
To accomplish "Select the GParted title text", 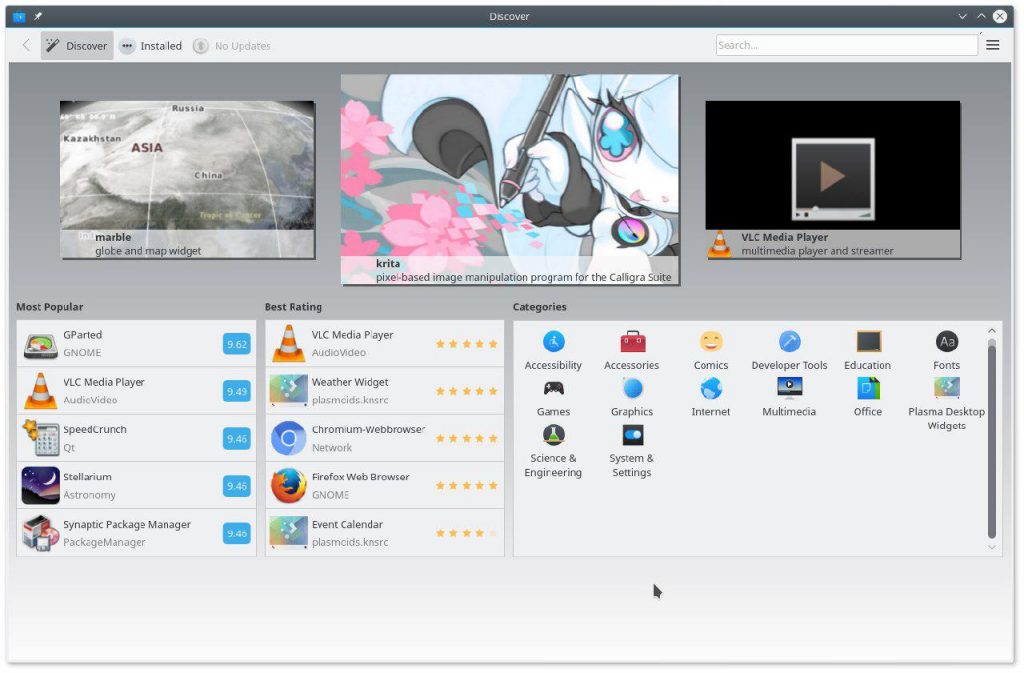I will coord(83,335).
